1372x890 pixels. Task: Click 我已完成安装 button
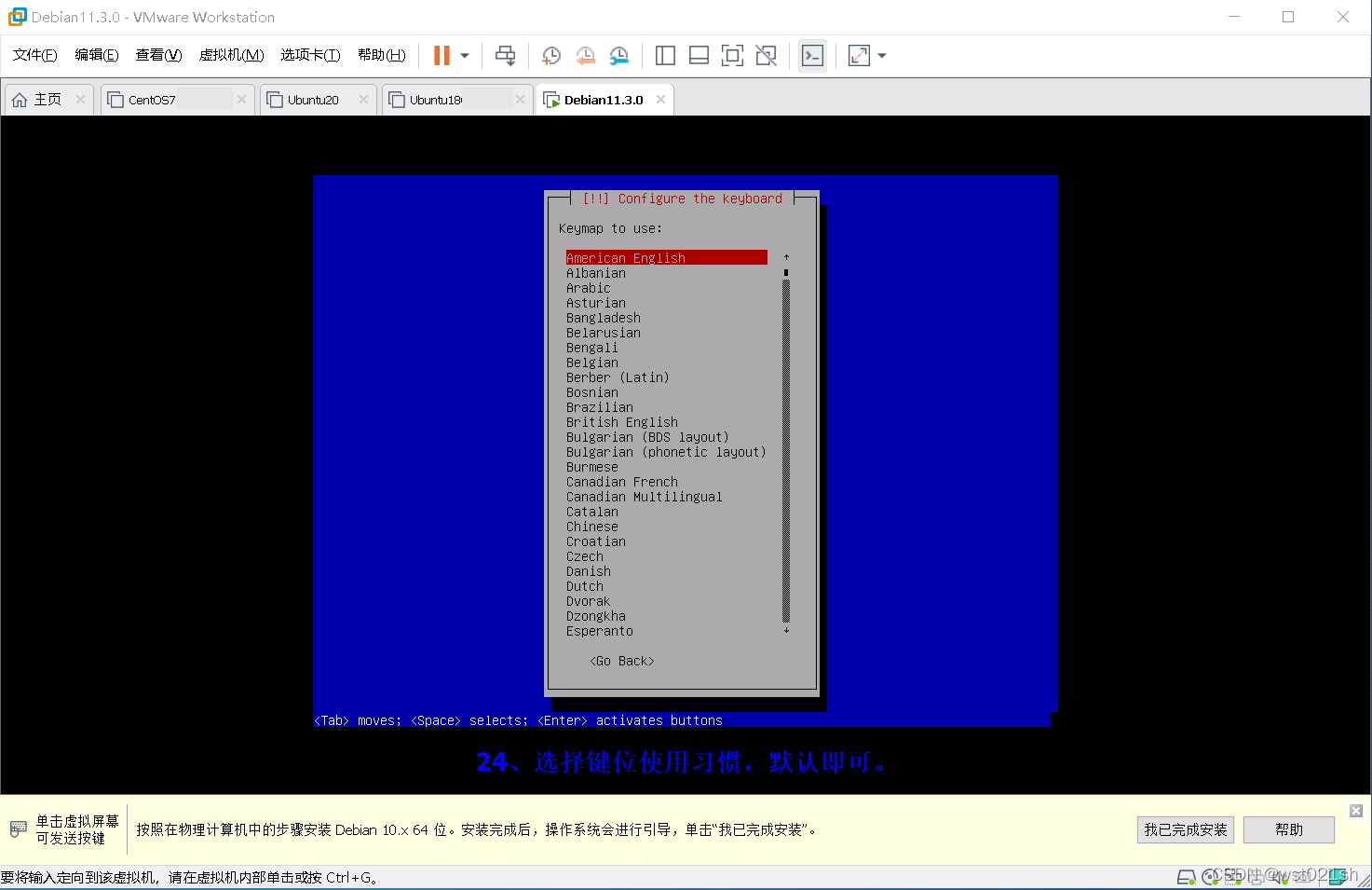1186,829
